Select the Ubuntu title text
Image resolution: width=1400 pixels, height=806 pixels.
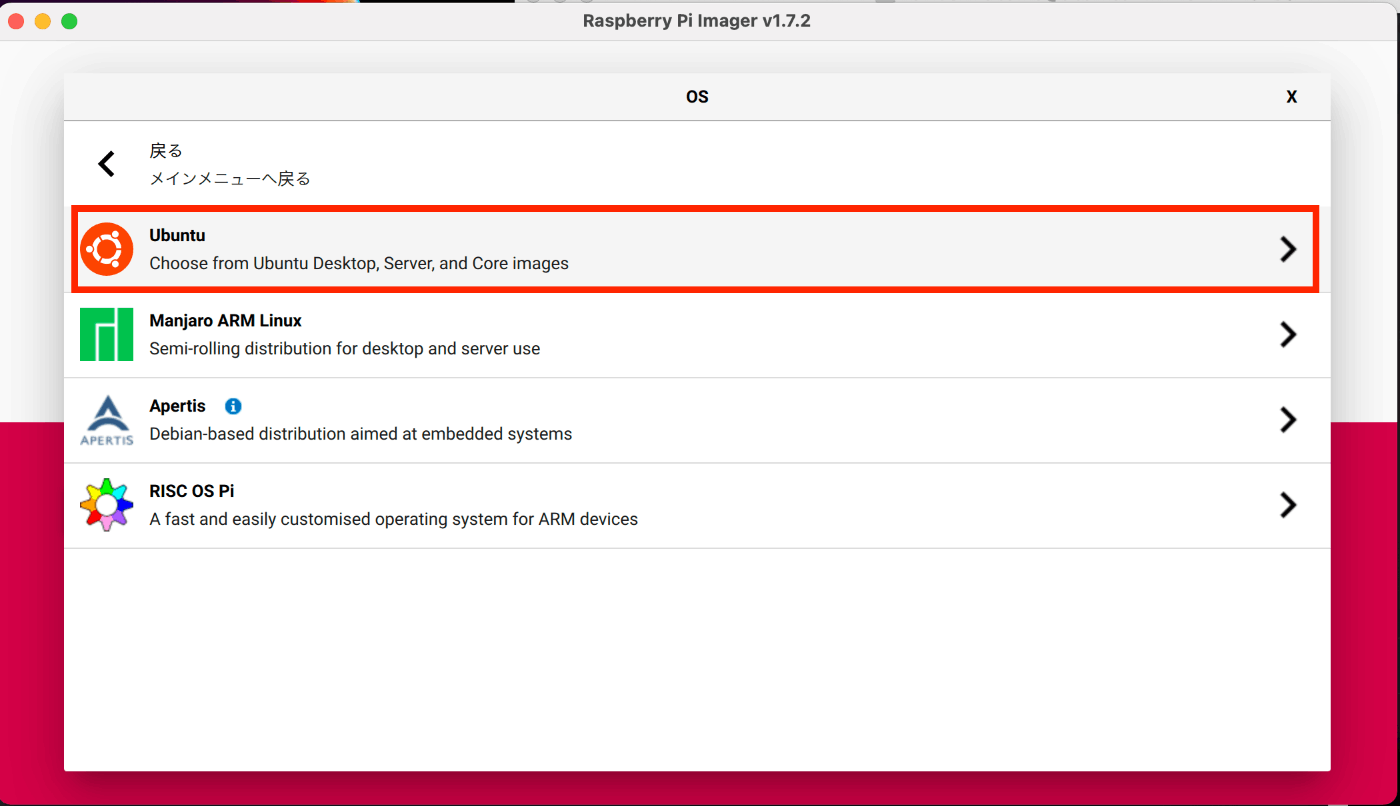[x=177, y=236]
